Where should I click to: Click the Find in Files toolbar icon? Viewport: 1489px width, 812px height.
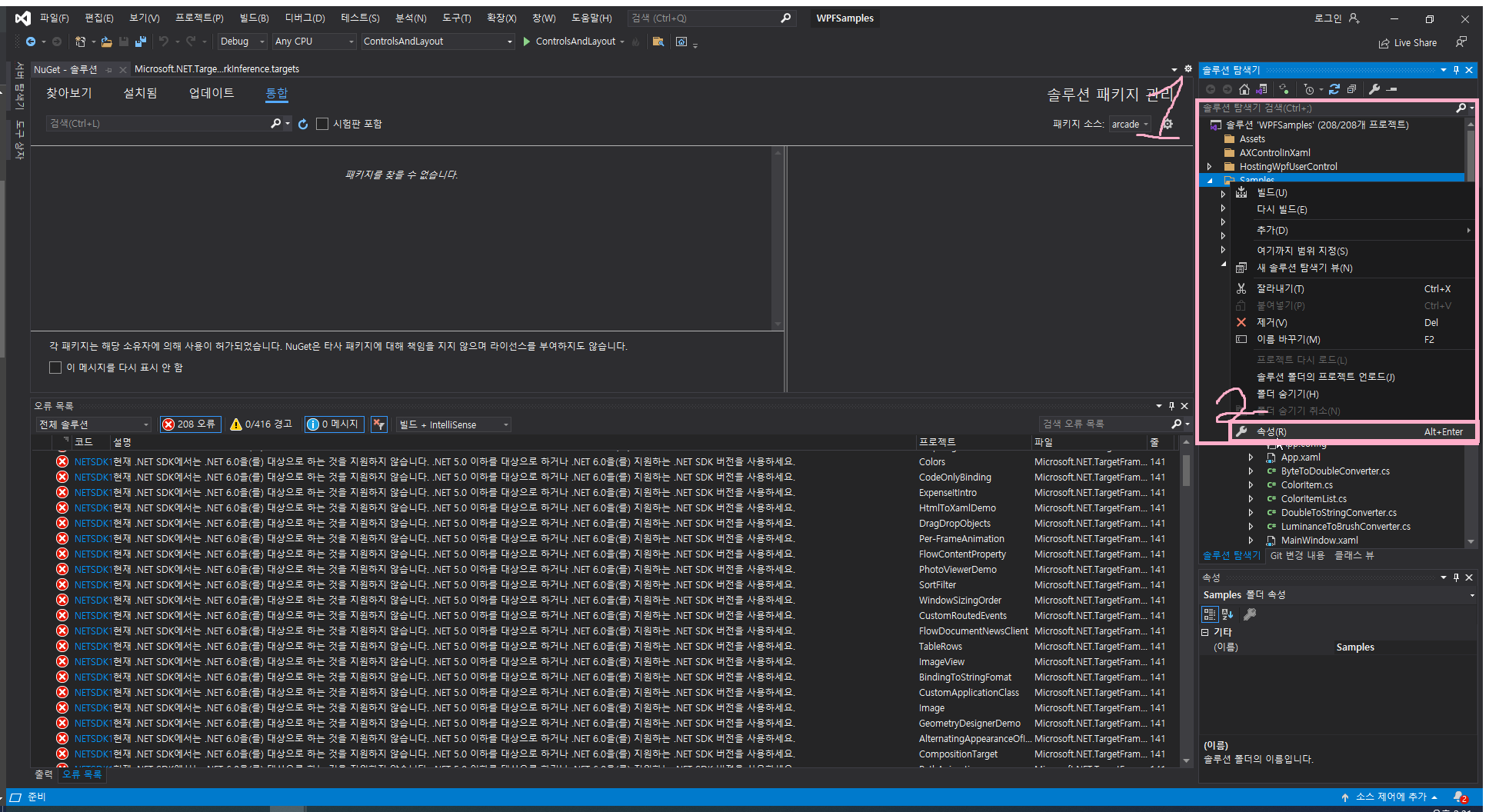pos(658,42)
